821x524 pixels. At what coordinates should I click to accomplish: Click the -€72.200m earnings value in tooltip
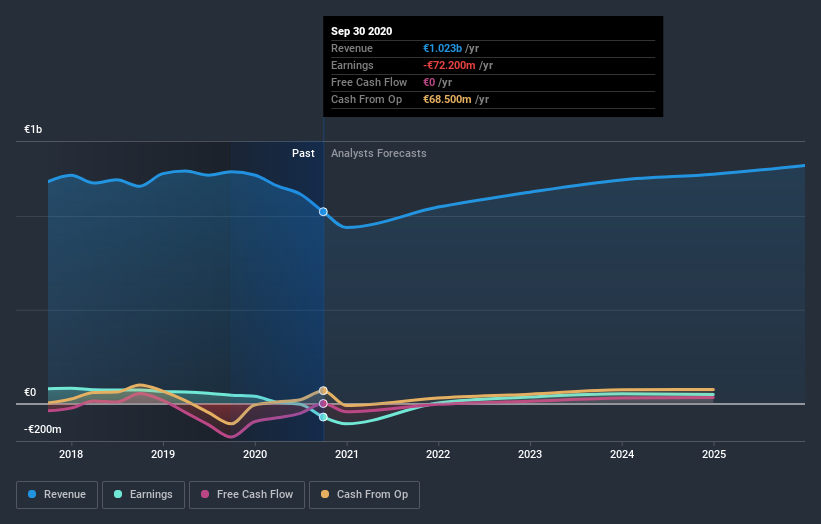point(449,65)
